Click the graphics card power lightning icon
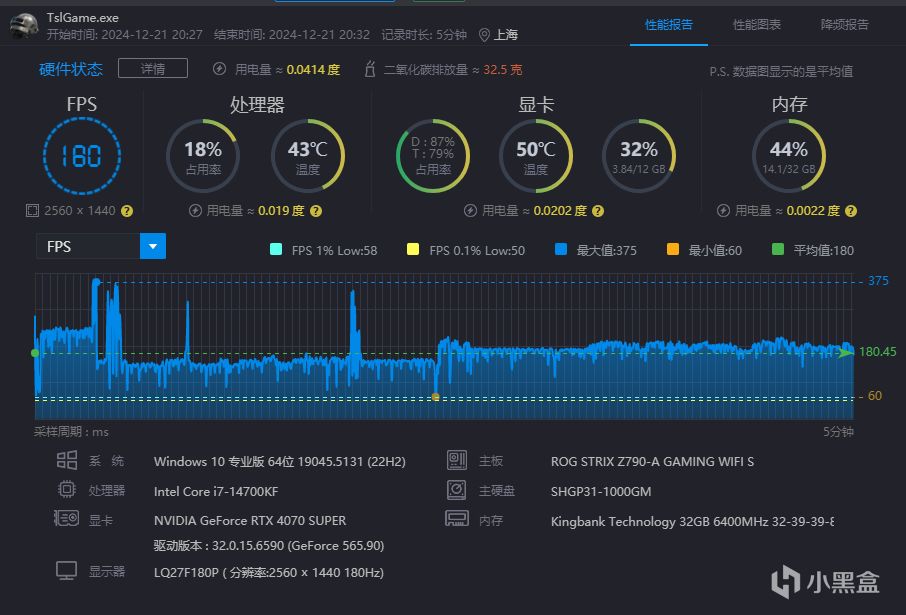This screenshot has width=906, height=615. tap(470, 210)
